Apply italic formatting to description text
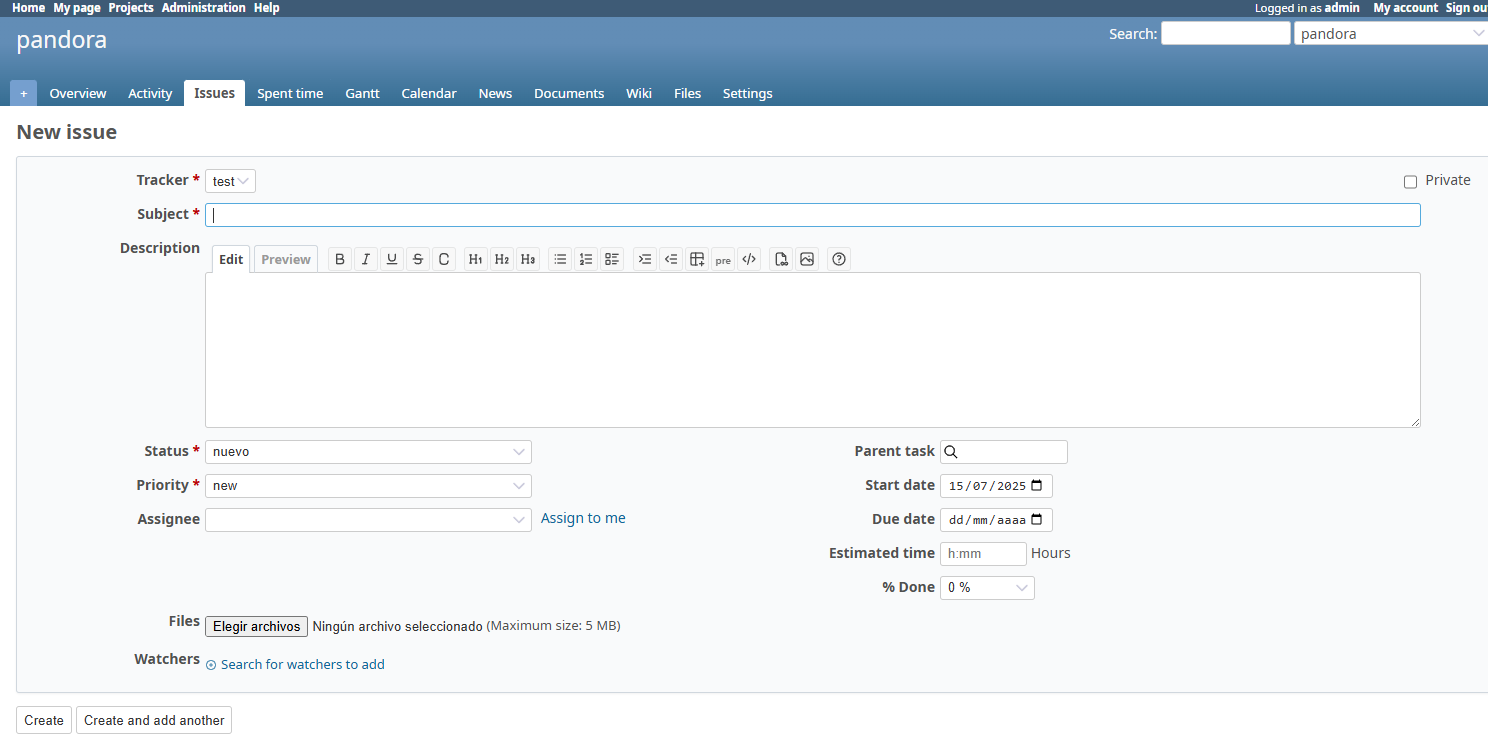The height and width of the screenshot is (749, 1488). [366, 259]
